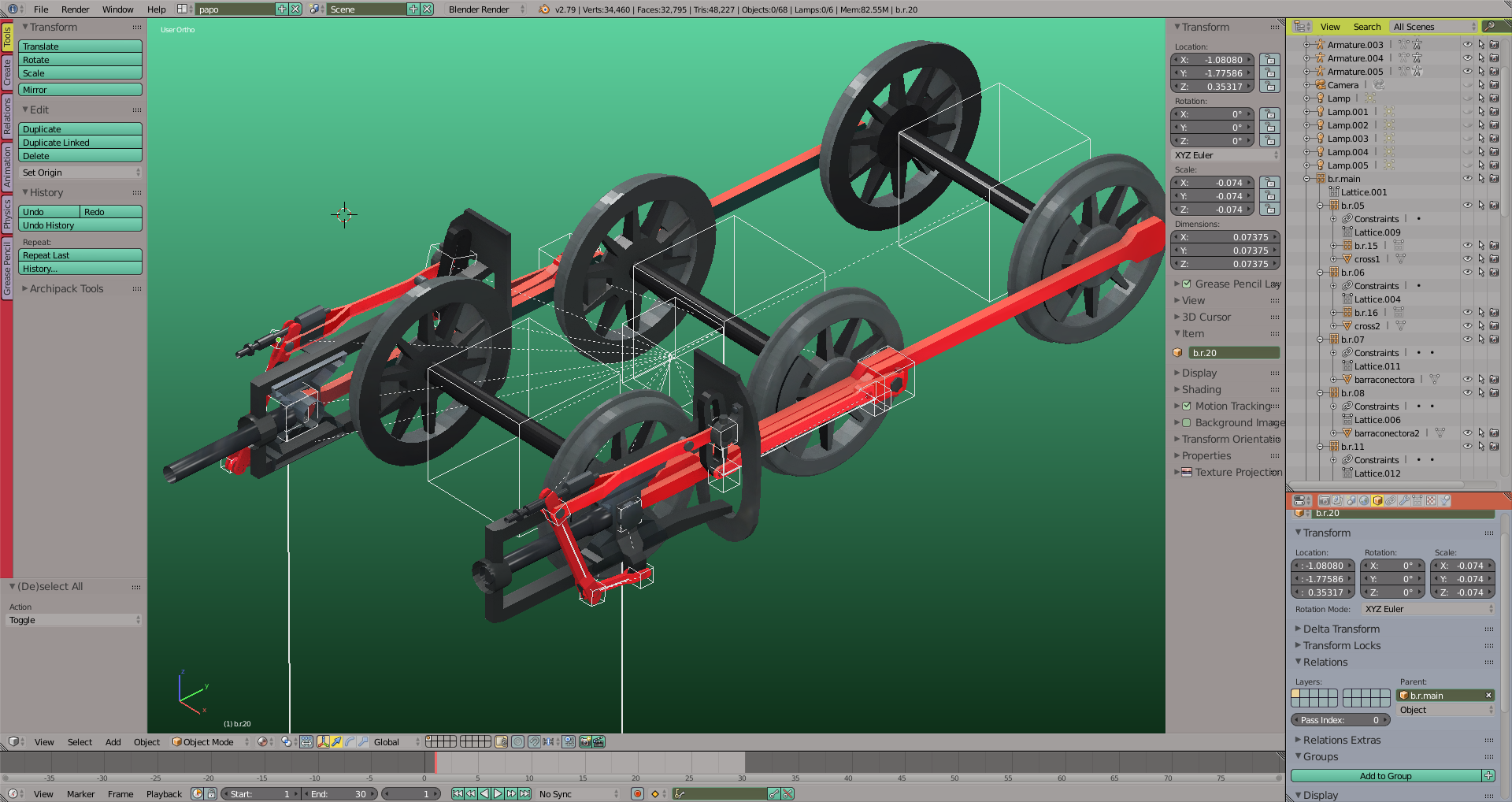Toggle Grease Pencil Layers checkbox
This screenshot has width=1512, height=802.
coord(1187,284)
